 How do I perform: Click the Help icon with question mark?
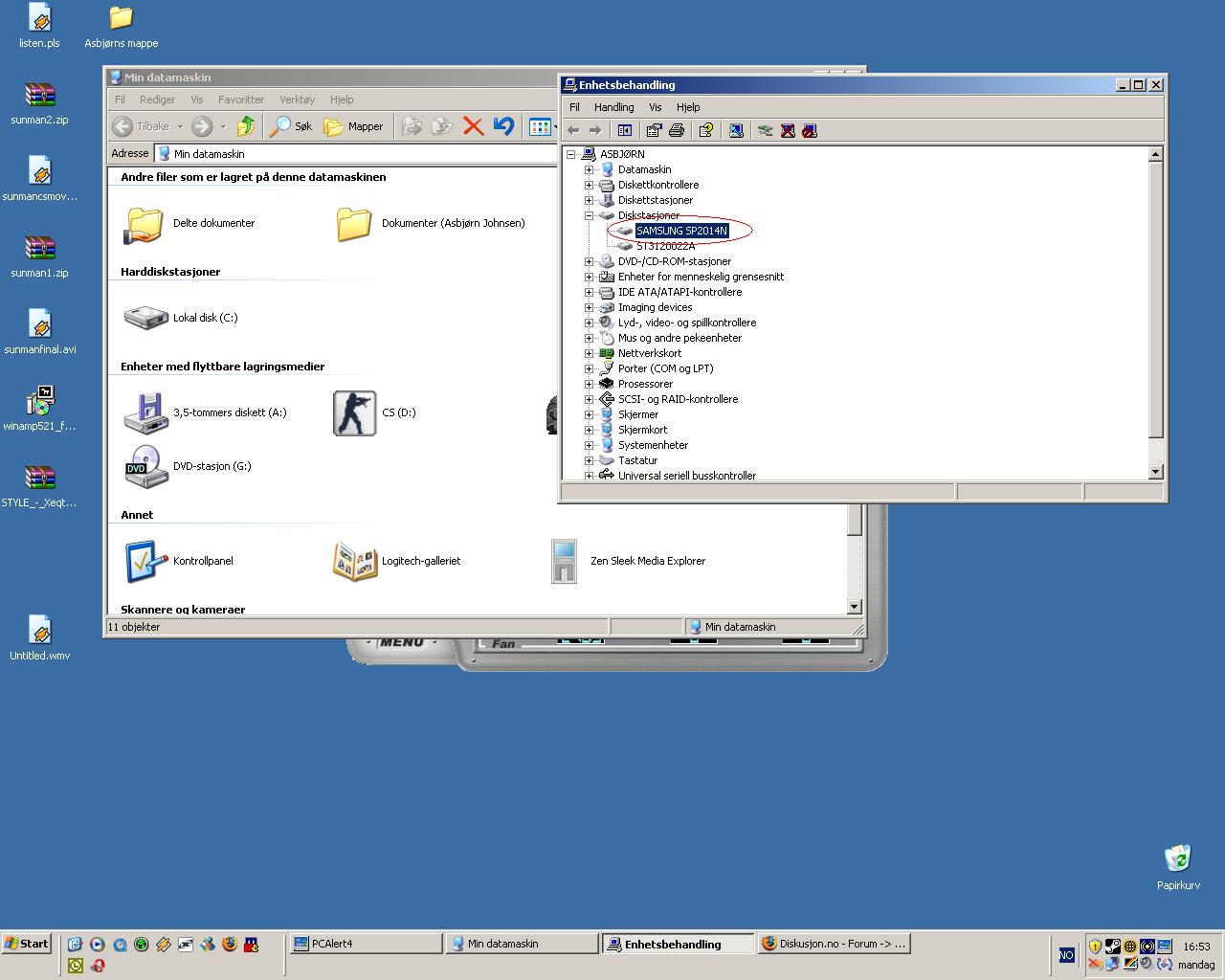tap(706, 130)
